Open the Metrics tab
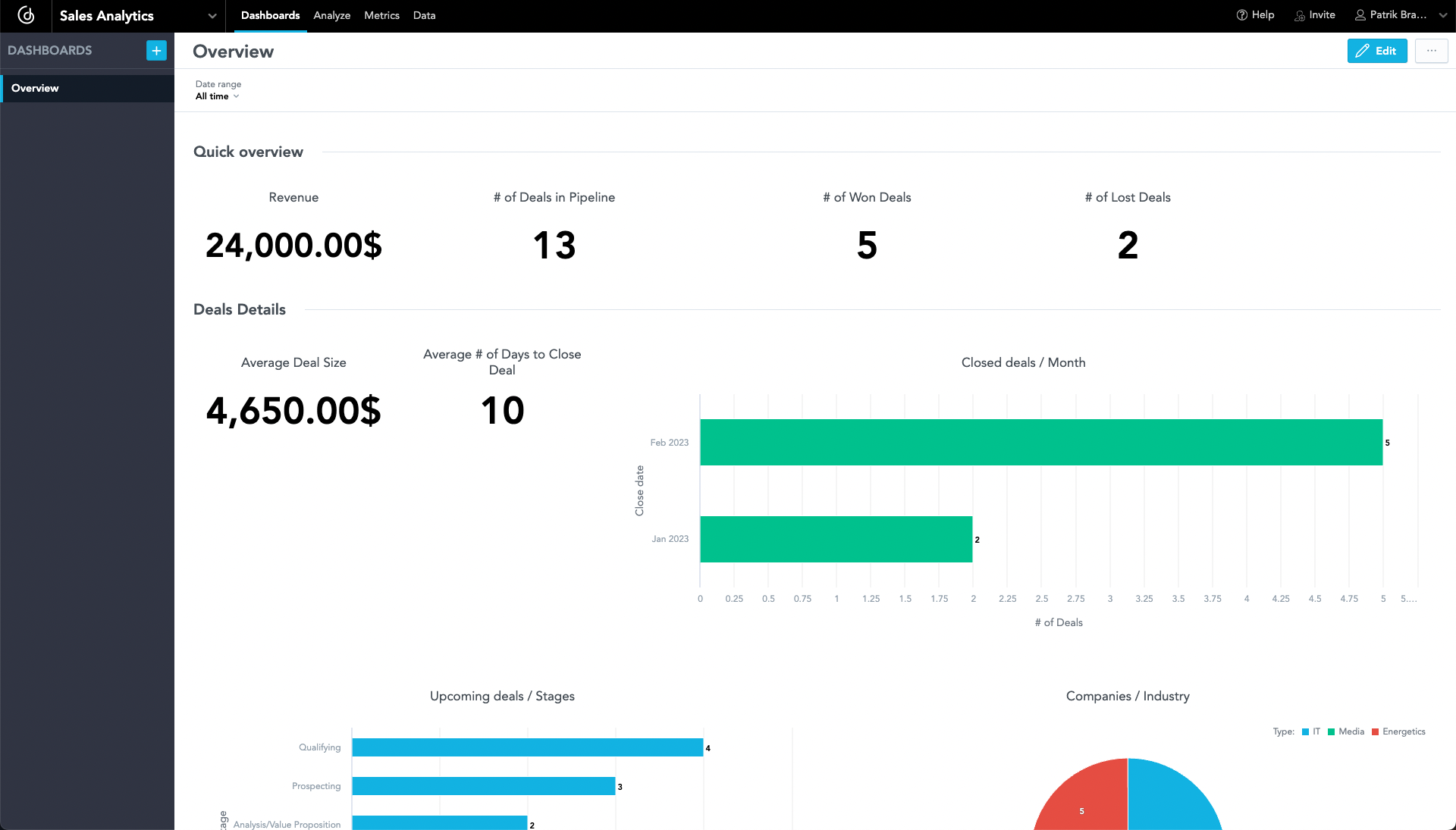This screenshot has height=830, width=1456. click(x=381, y=15)
